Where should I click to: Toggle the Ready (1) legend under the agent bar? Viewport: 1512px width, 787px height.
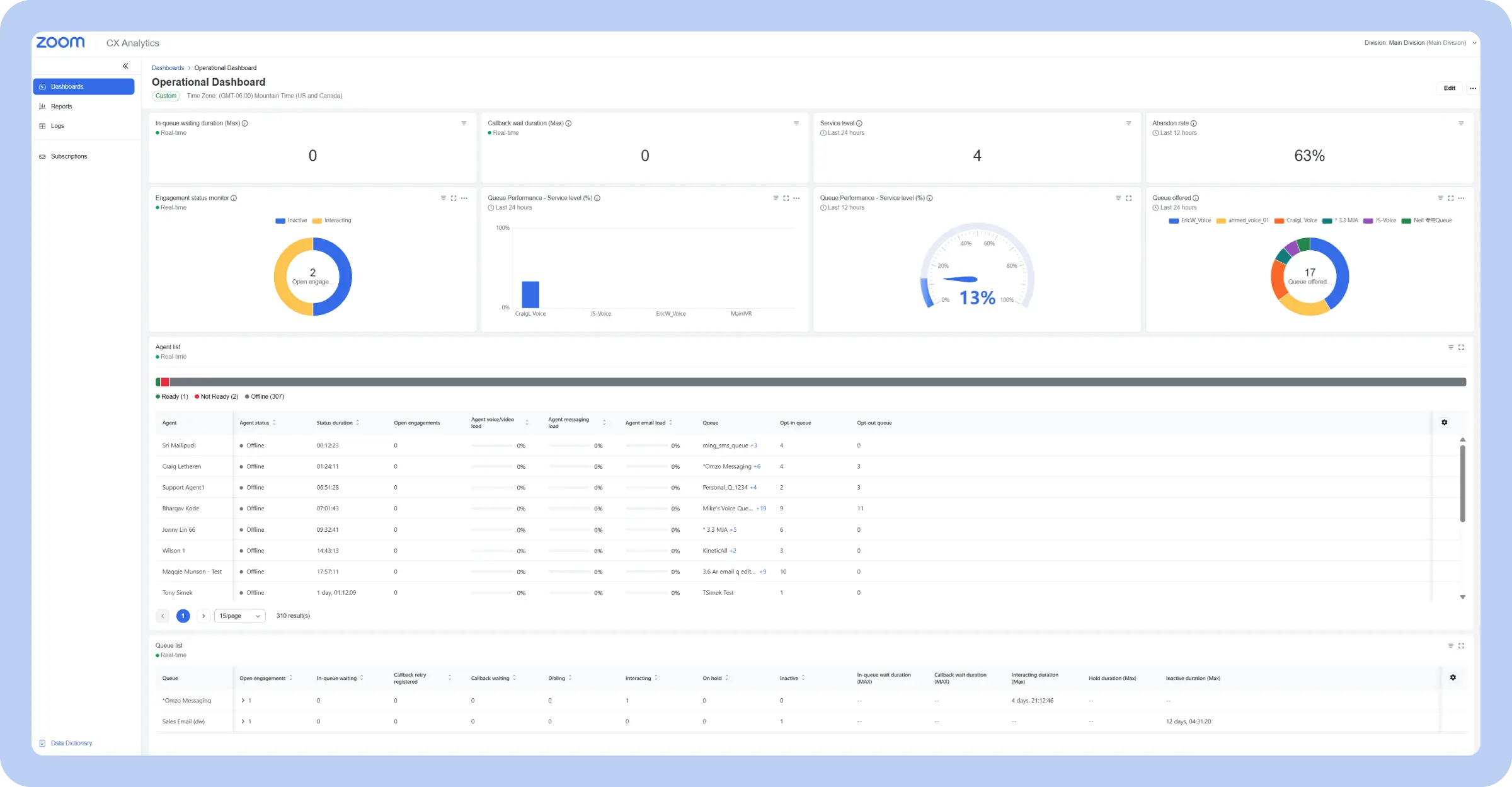[171, 396]
